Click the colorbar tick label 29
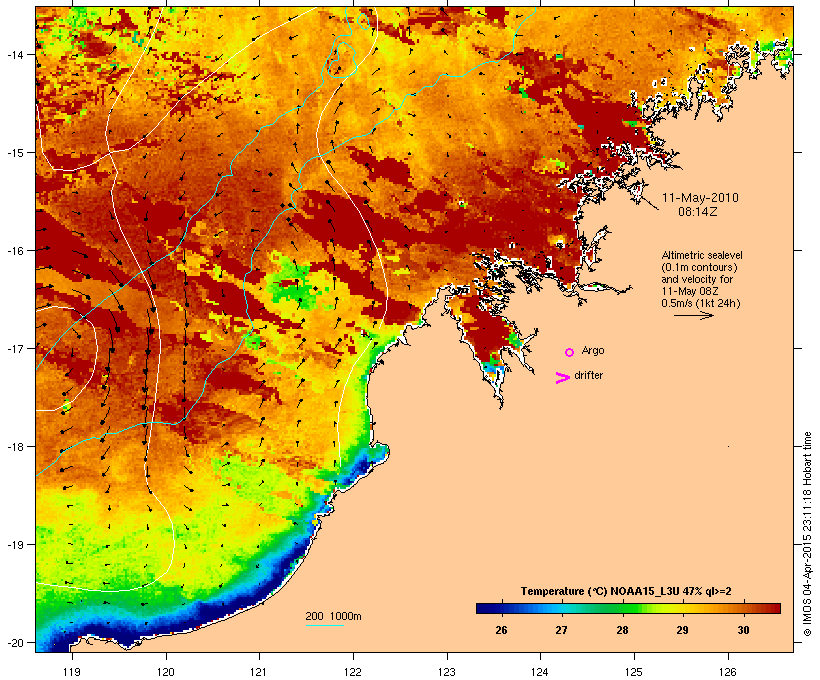Viewport: 820px width, 680px height. pos(682,630)
